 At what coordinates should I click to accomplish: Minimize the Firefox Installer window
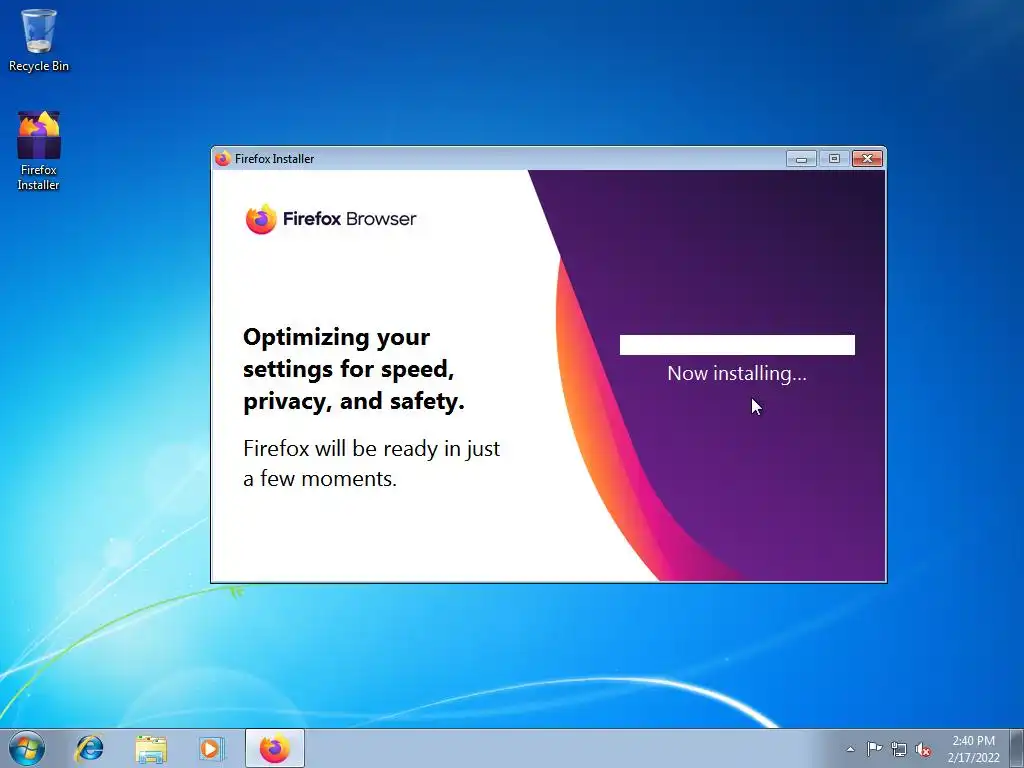(x=801, y=159)
